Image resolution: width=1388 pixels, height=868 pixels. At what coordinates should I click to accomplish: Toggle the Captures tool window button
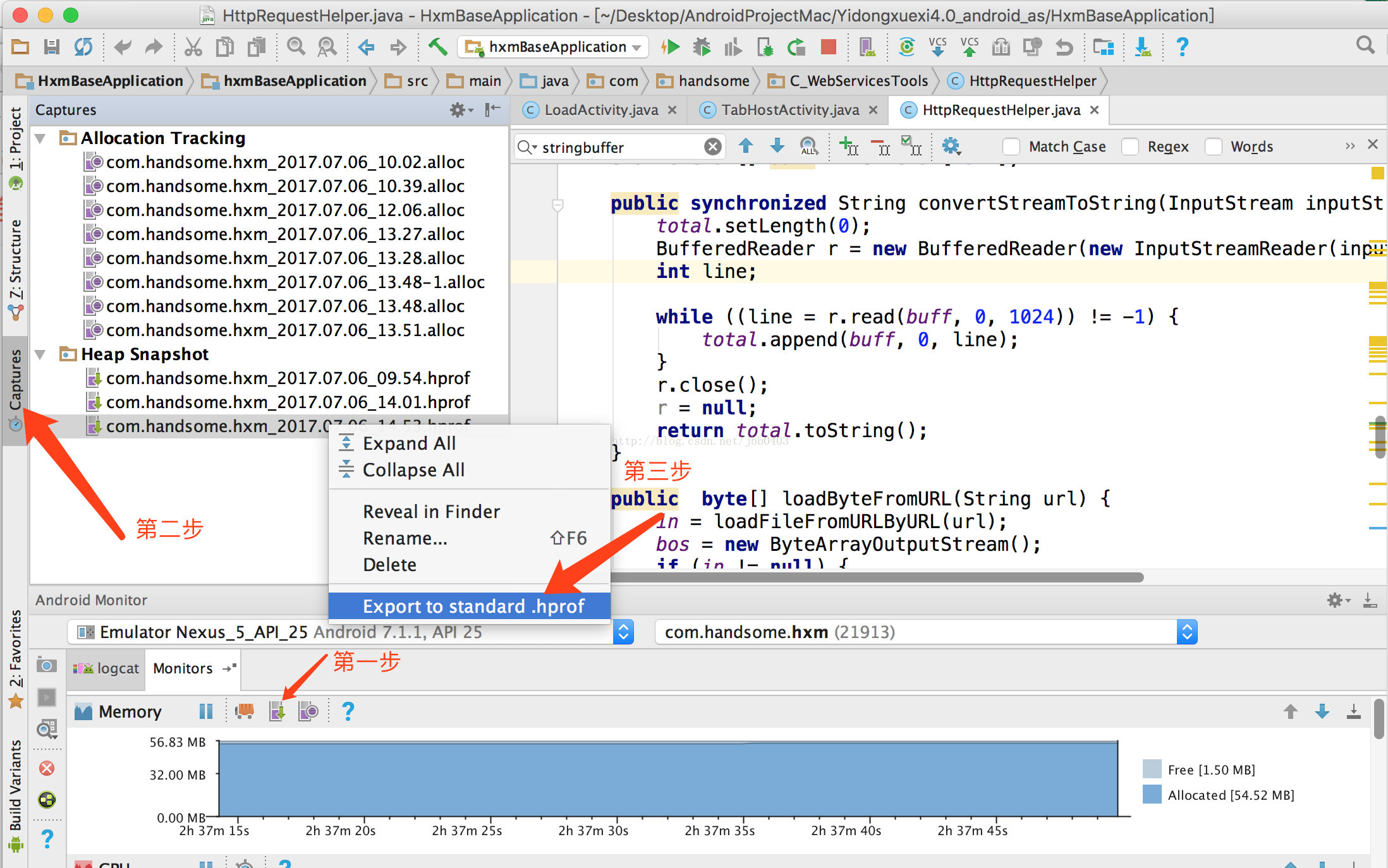click(x=15, y=390)
